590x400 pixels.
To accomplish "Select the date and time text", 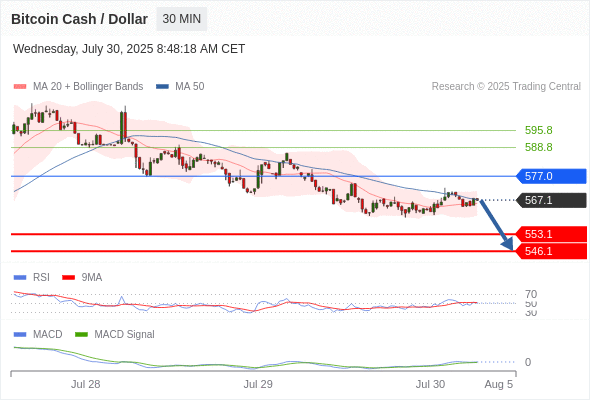I will [x=129, y=49].
